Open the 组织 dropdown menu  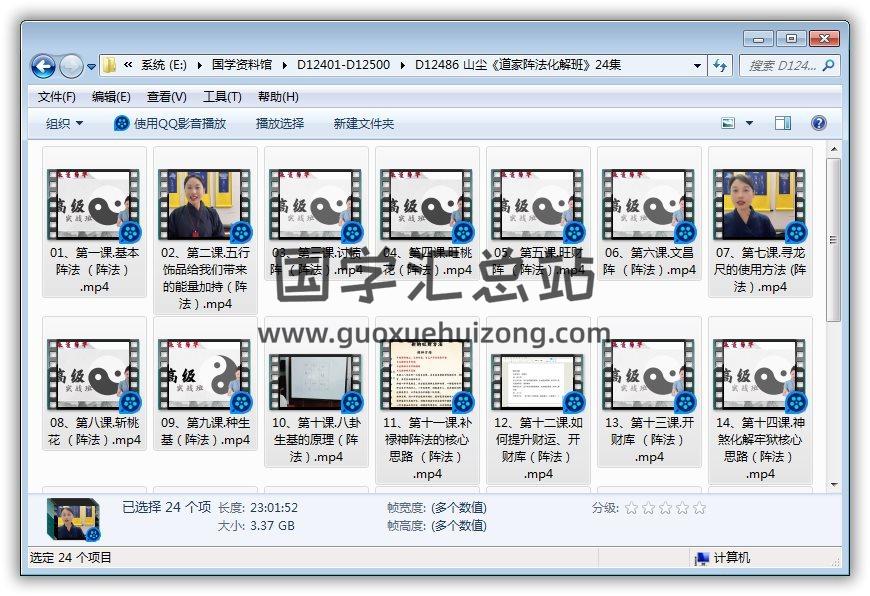65,123
